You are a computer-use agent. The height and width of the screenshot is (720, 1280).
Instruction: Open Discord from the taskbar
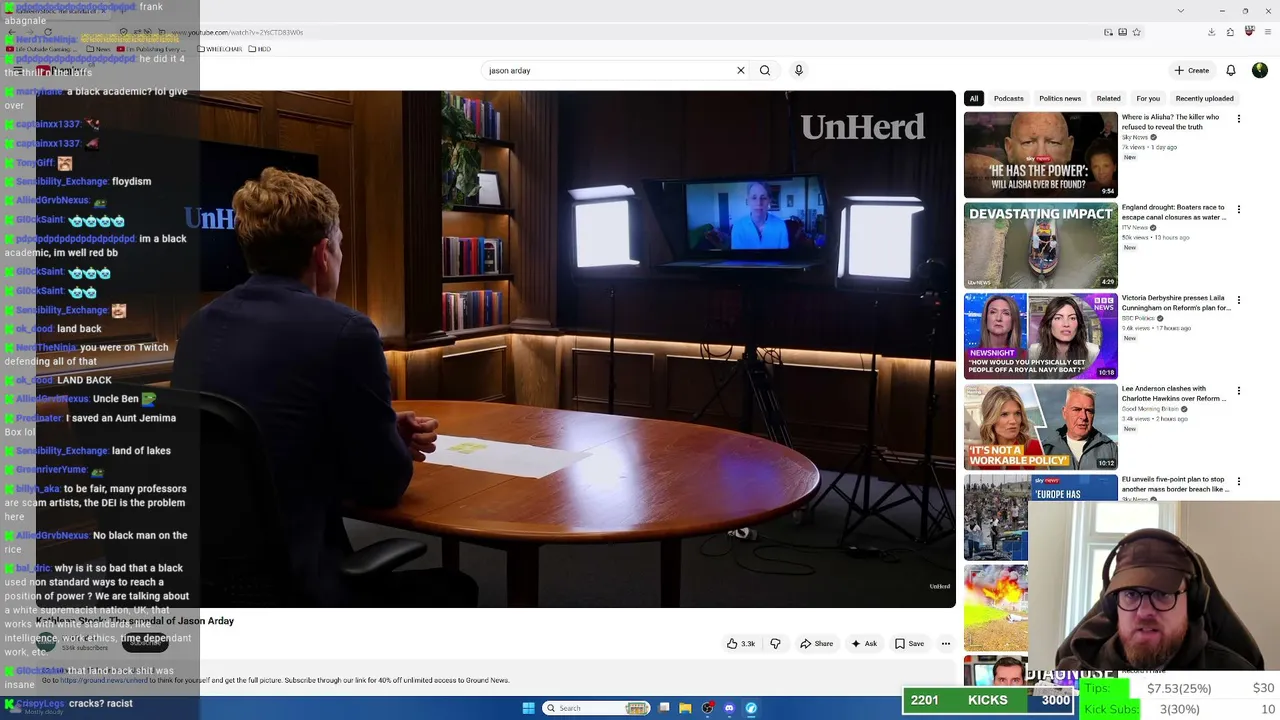[x=729, y=708]
